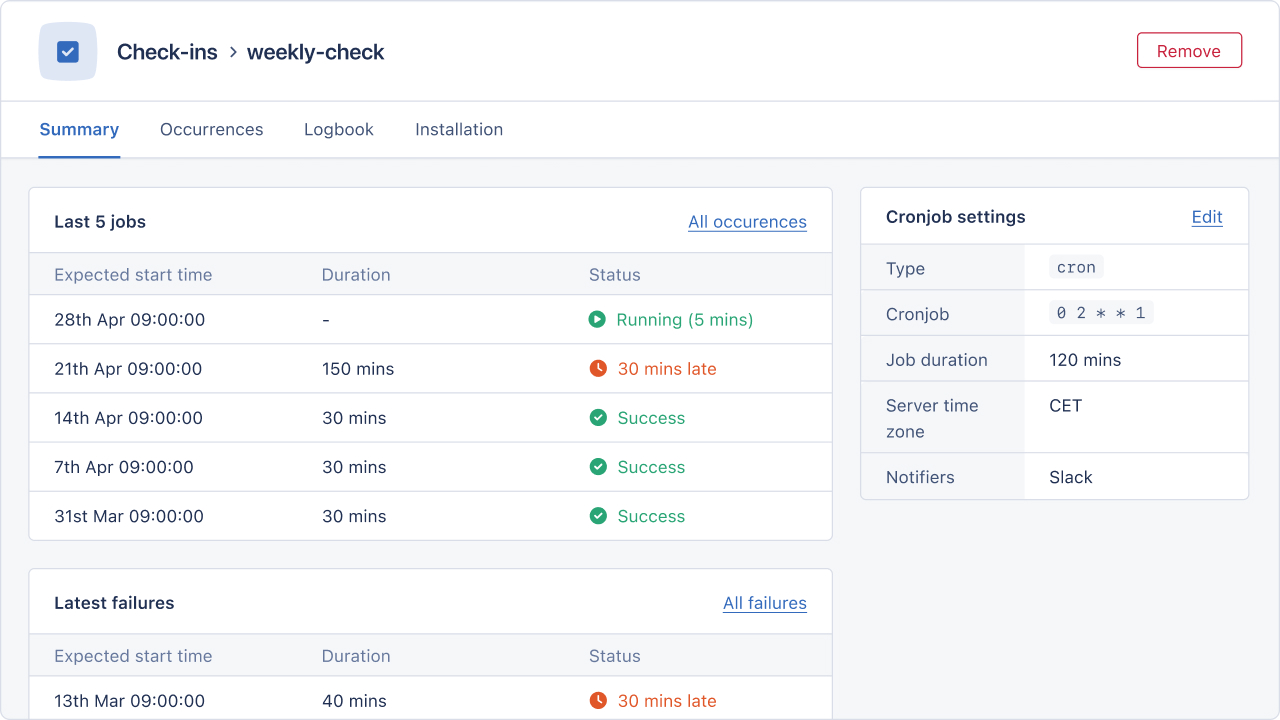Edit the Cronjob settings
1280x720 pixels.
pyautogui.click(x=1206, y=217)
